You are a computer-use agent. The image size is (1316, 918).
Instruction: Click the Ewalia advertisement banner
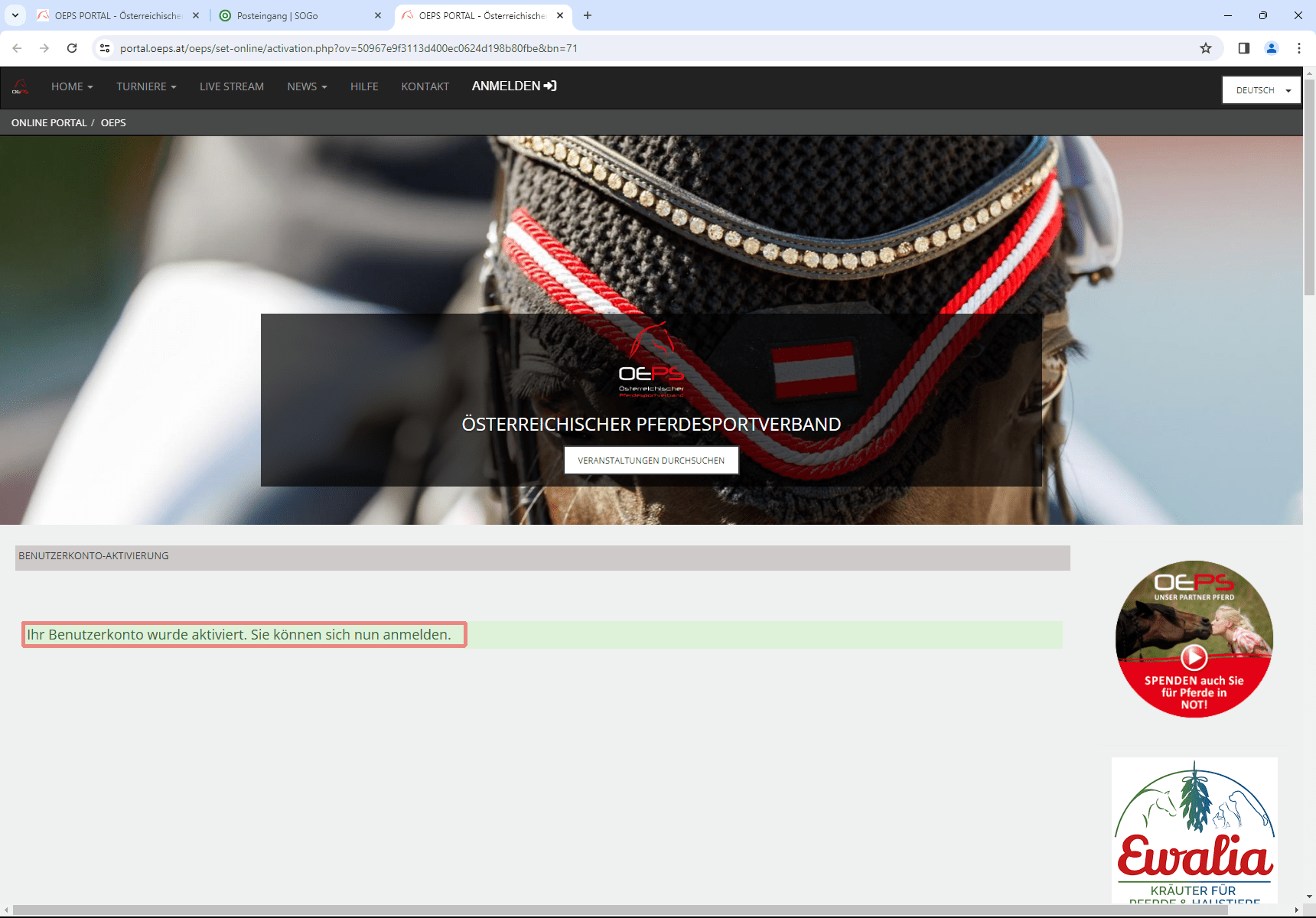pos(1194,830)
